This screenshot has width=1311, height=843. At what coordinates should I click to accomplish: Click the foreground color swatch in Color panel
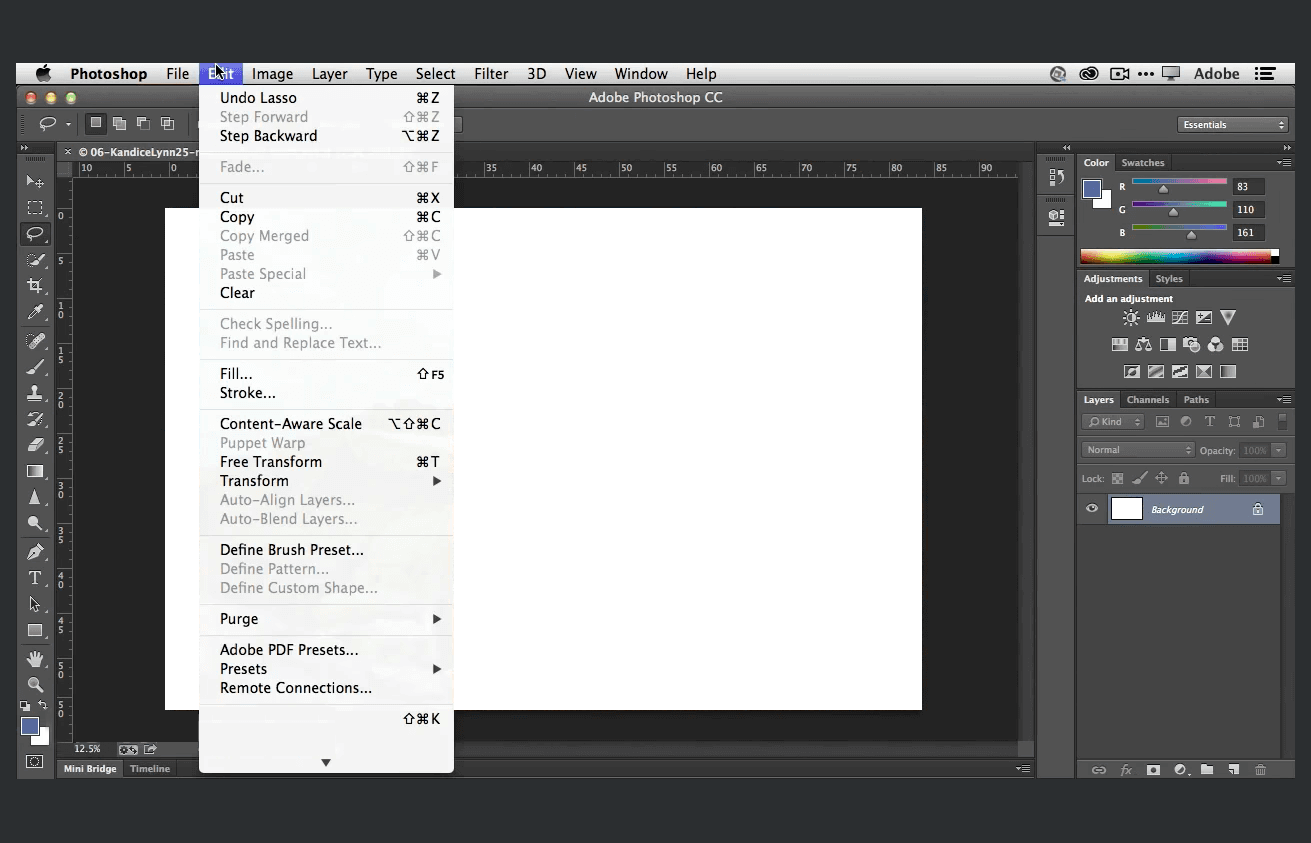click(1092, 189)
